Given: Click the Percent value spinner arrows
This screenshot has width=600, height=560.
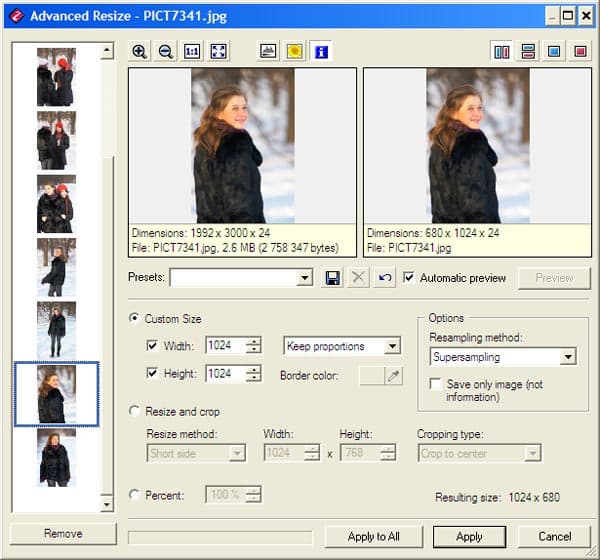Looking at the screenshot, I should (253, 495).
